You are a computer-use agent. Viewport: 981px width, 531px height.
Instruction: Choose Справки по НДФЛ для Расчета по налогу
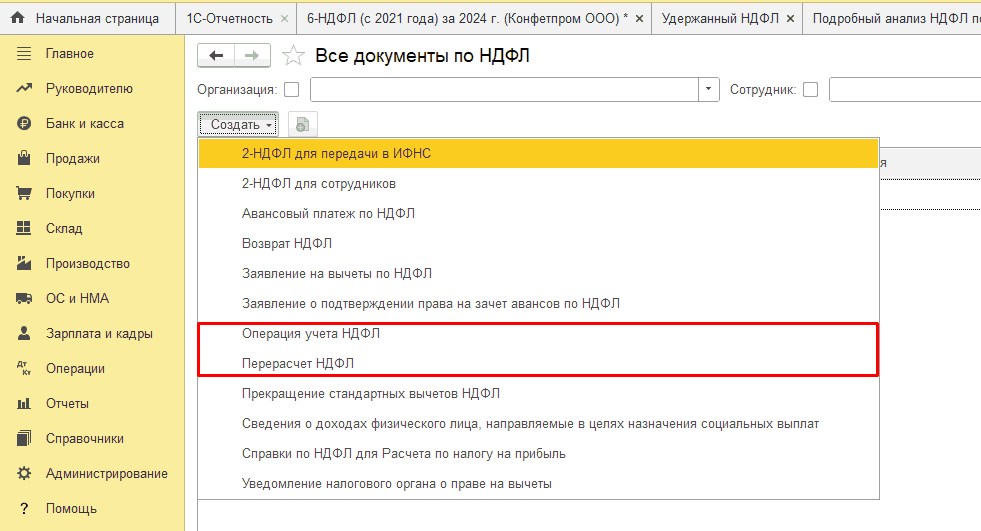click(539, 453)
